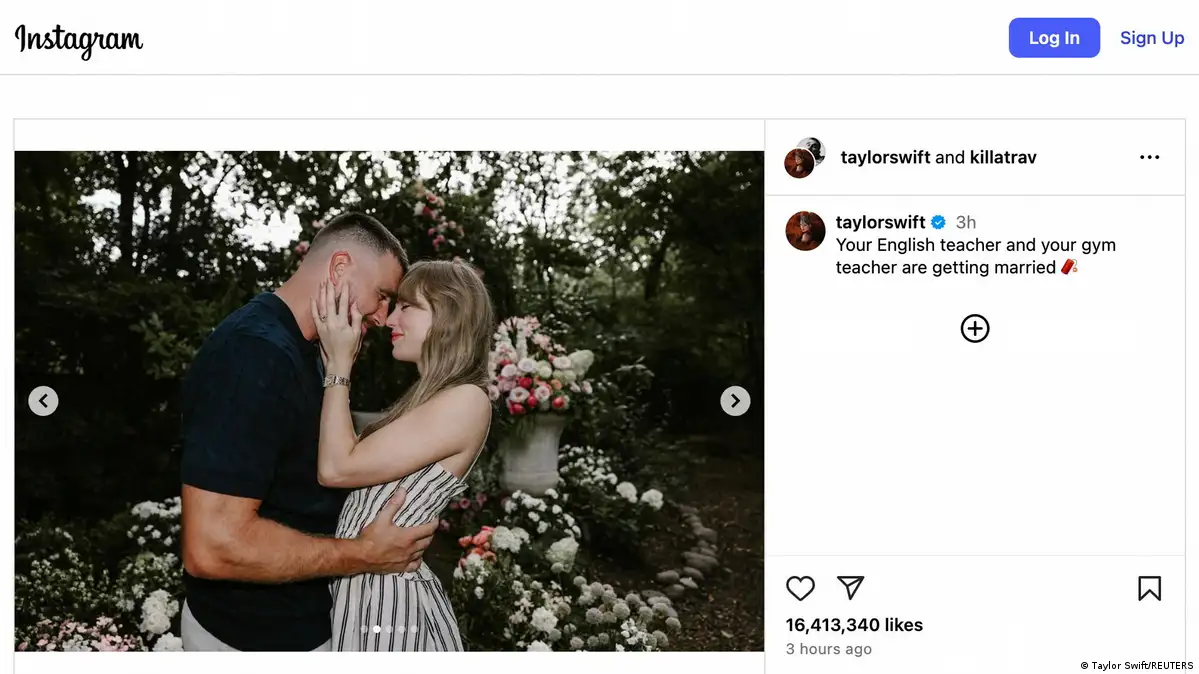View the 16,413,340 likes list

pos(854,625)
